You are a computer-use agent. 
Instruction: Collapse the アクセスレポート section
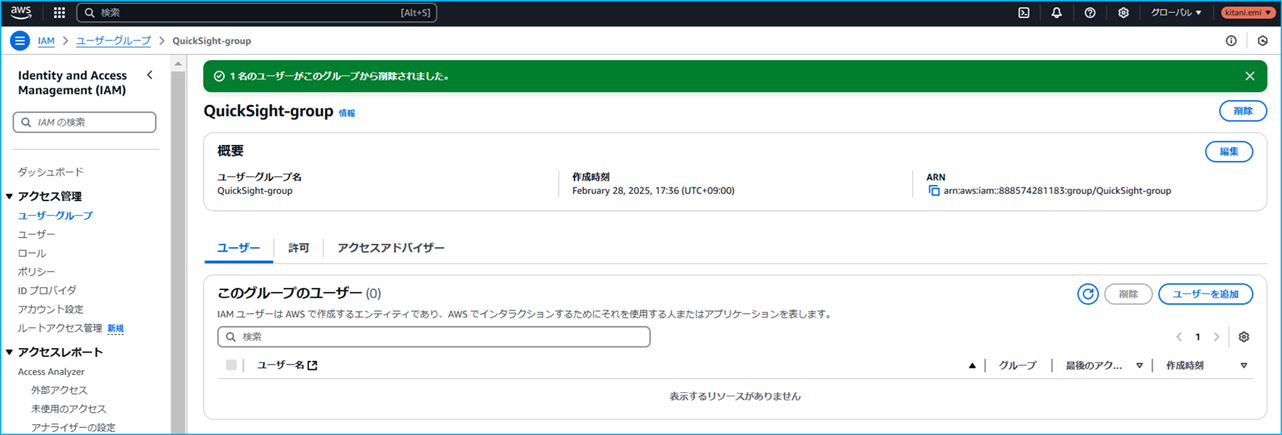pyautogui.click(x=9, y=352)
